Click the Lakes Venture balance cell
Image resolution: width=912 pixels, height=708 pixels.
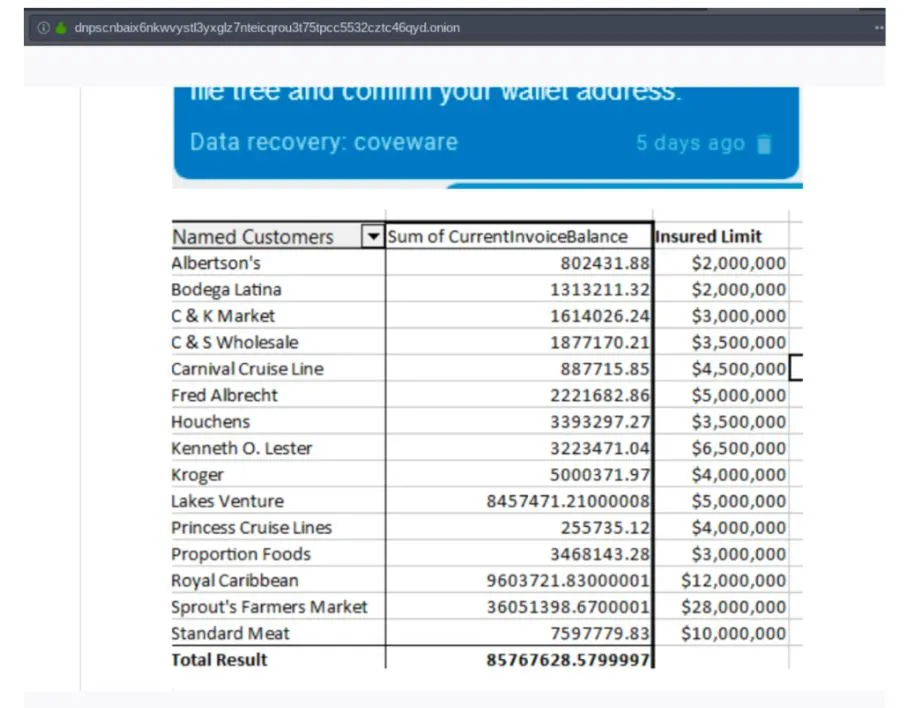click(x=519, y=501)
